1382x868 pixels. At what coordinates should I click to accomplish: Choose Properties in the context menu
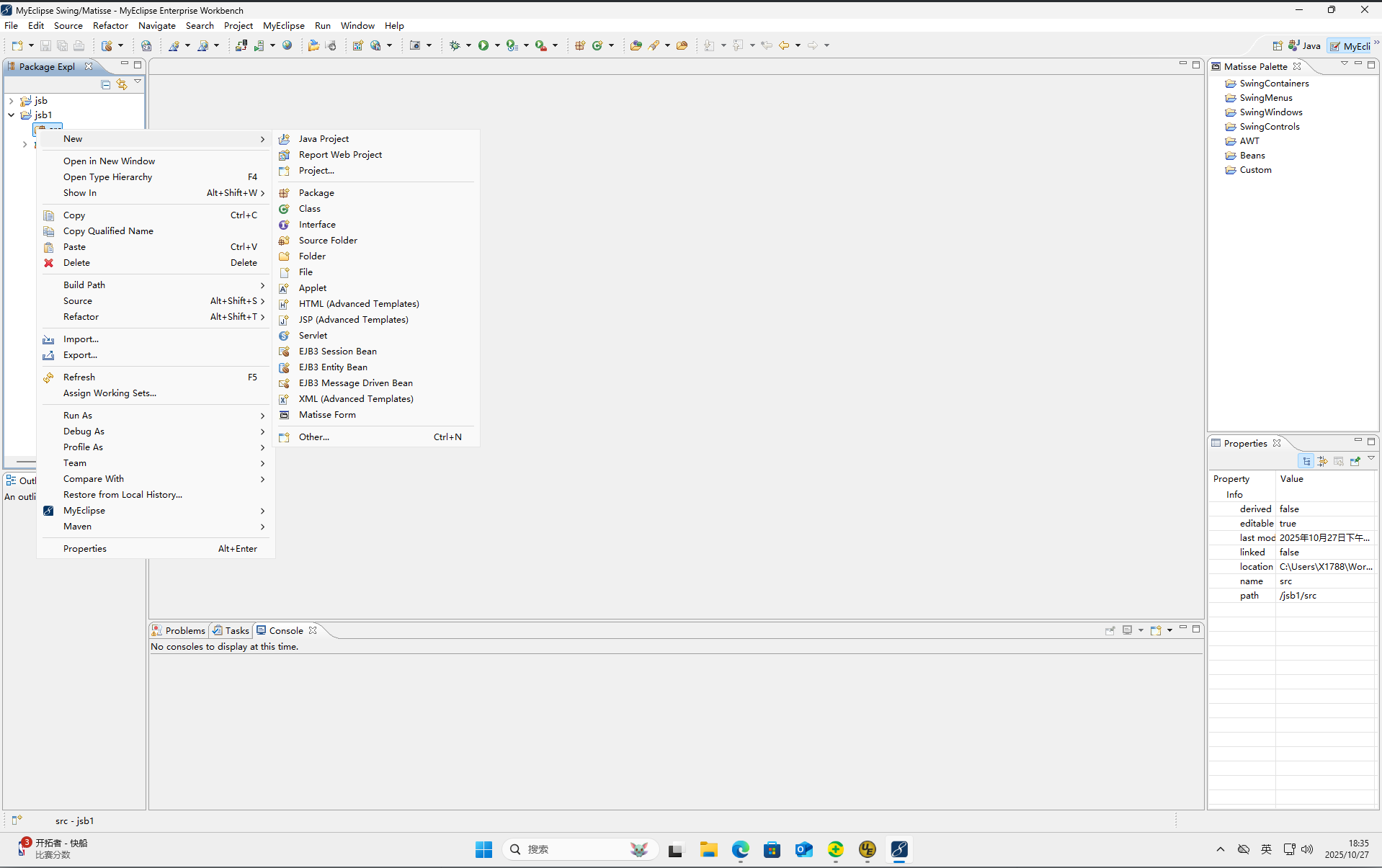tap(156, 549)
